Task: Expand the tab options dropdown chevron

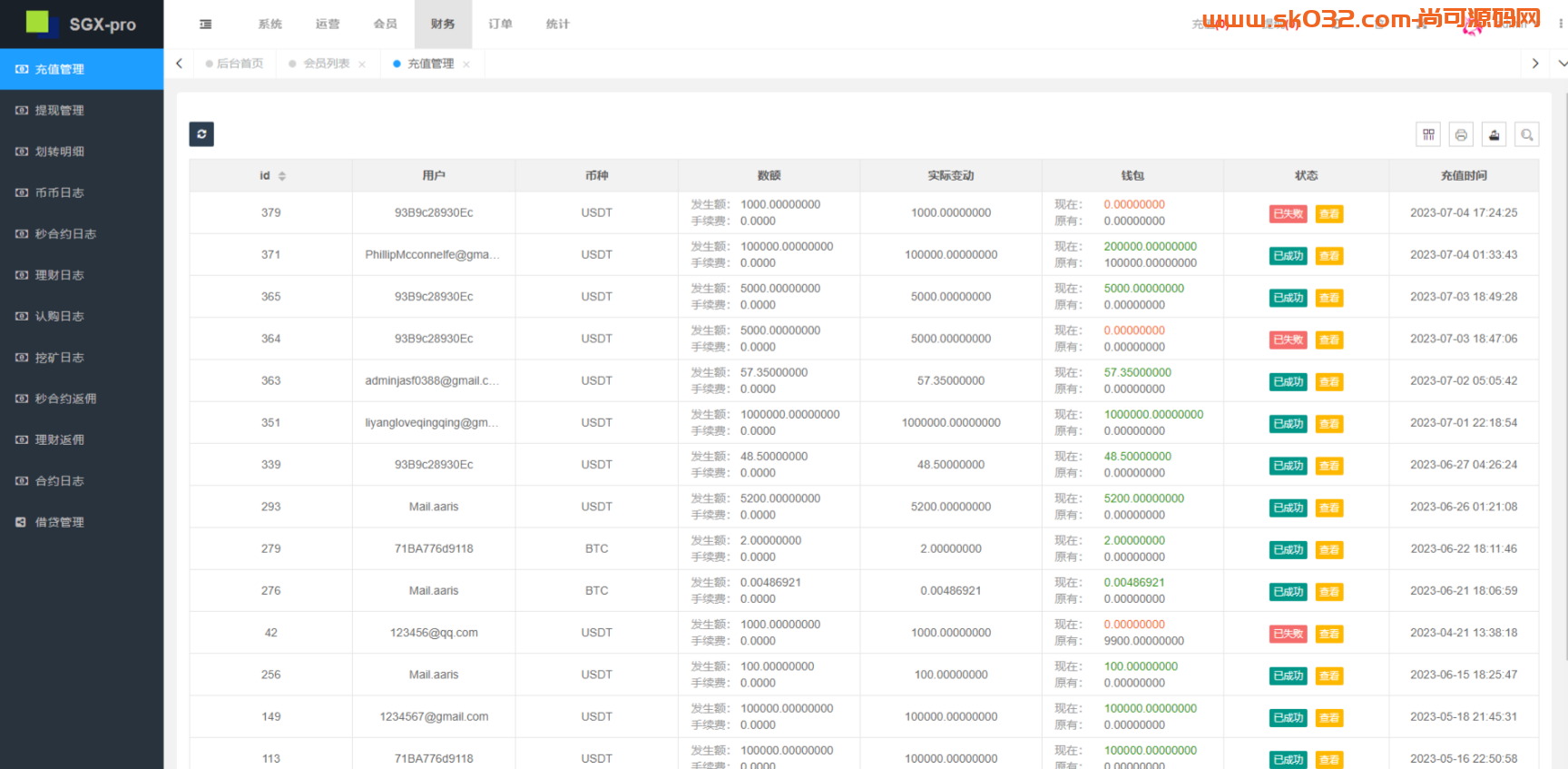Action: (1562, 64)
